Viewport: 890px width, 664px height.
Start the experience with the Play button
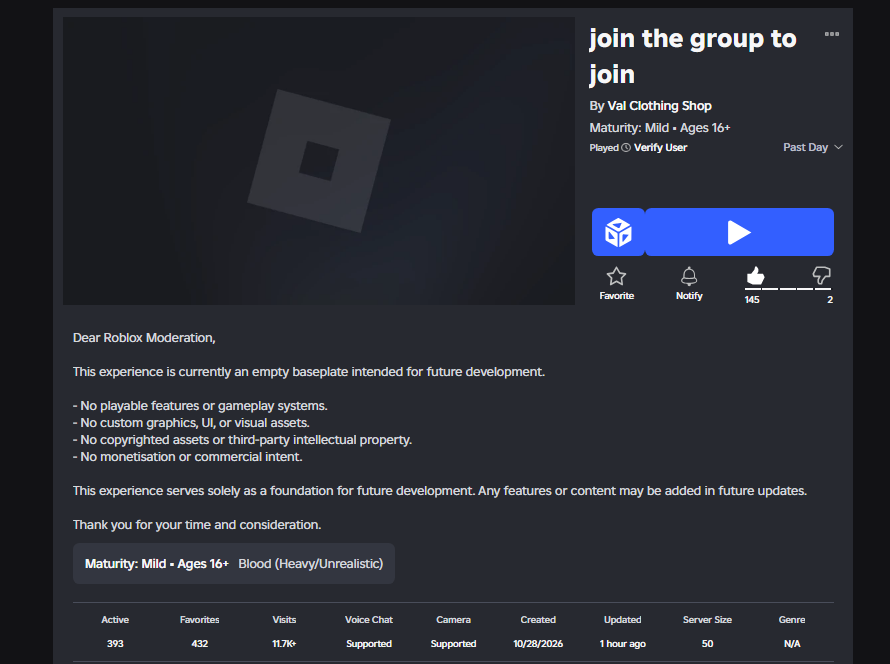[740, 232]
